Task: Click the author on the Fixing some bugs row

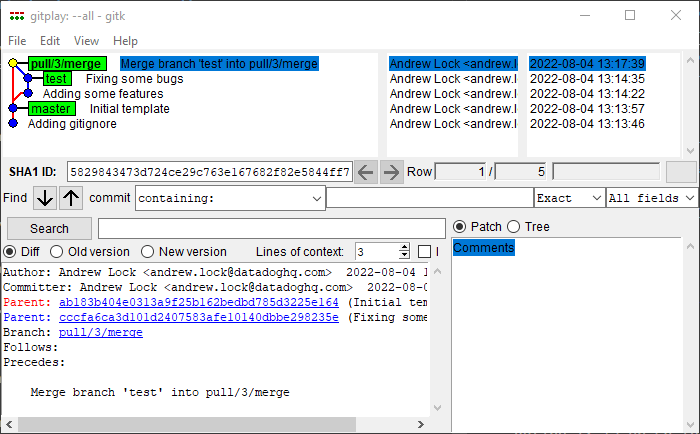Action: click(x=453, y=79)
